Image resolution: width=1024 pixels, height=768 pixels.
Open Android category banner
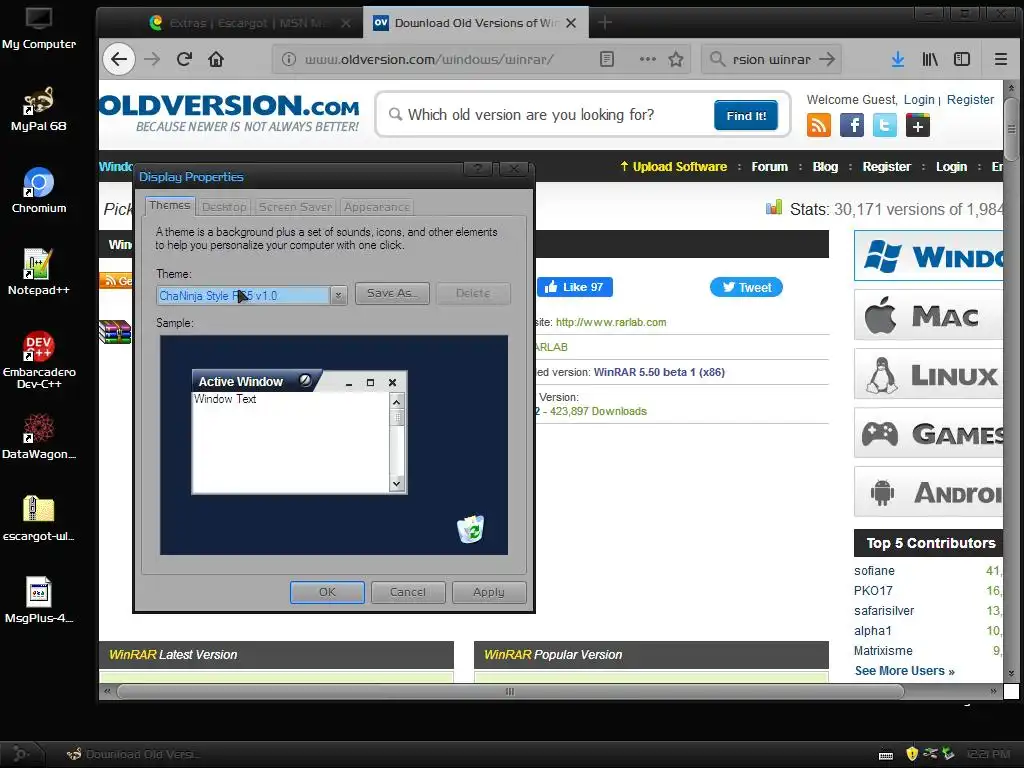click(929, 492)
